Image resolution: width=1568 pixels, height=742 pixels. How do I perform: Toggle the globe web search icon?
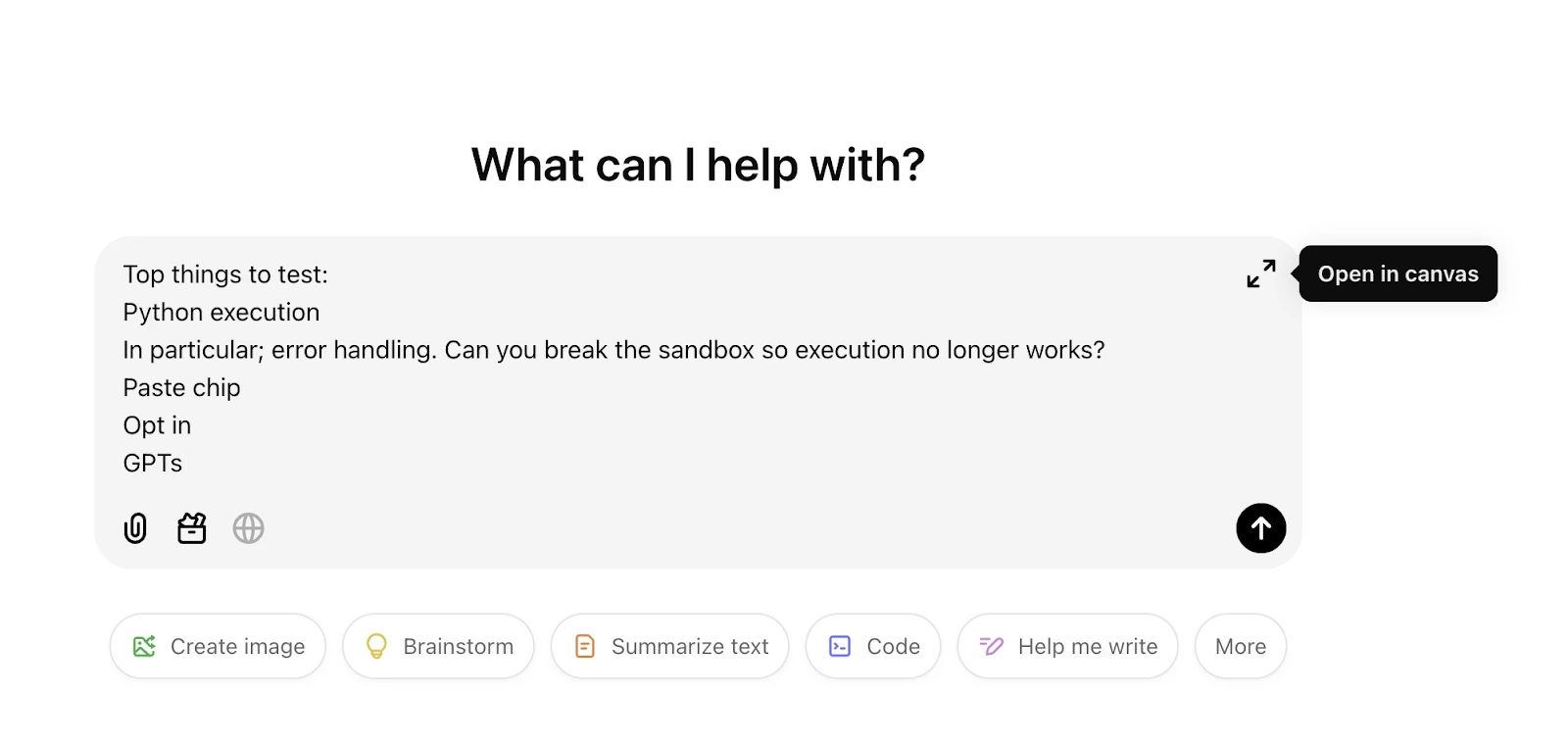pos(248,528)
